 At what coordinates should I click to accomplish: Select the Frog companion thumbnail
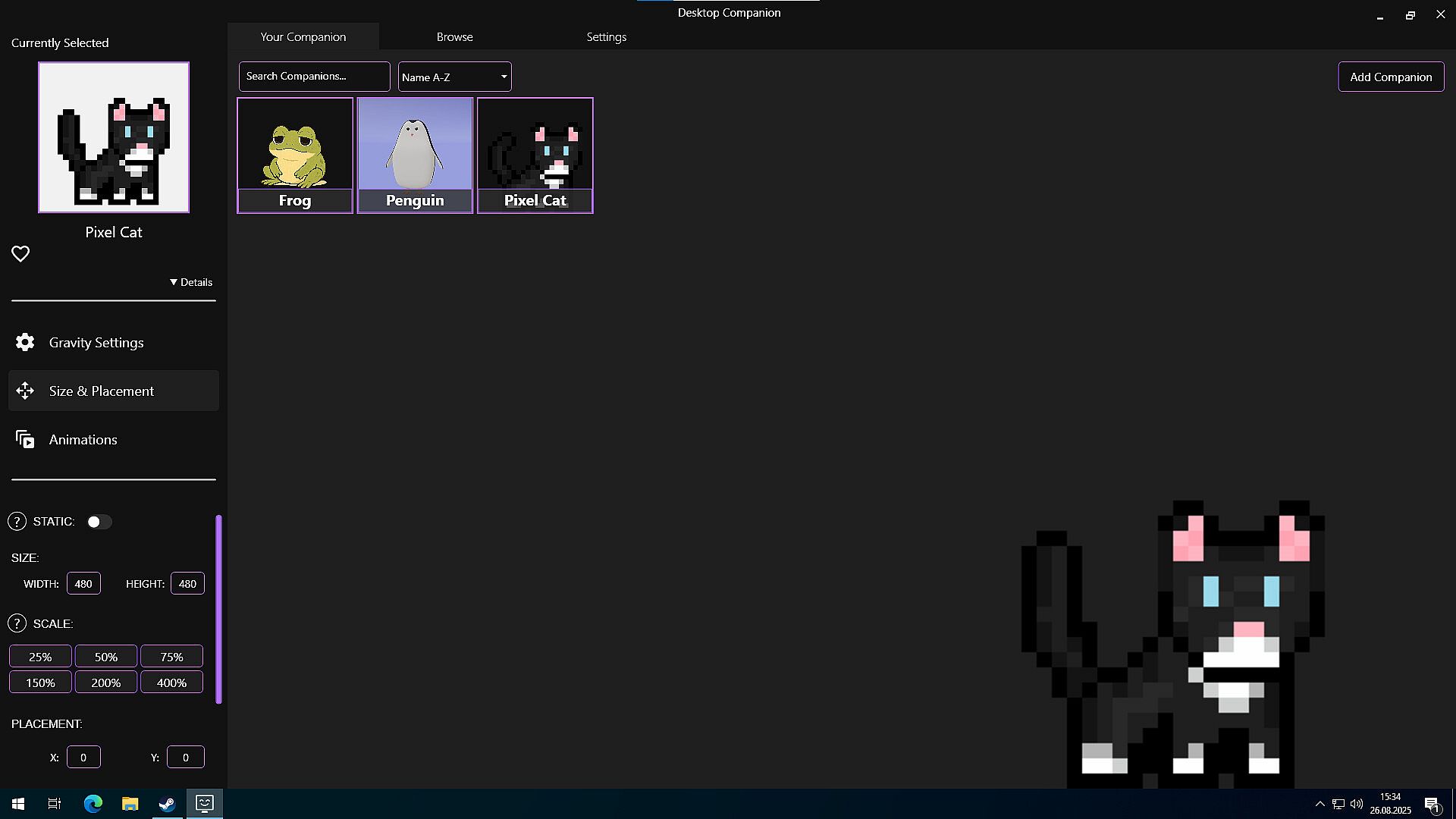click(295, 155)
